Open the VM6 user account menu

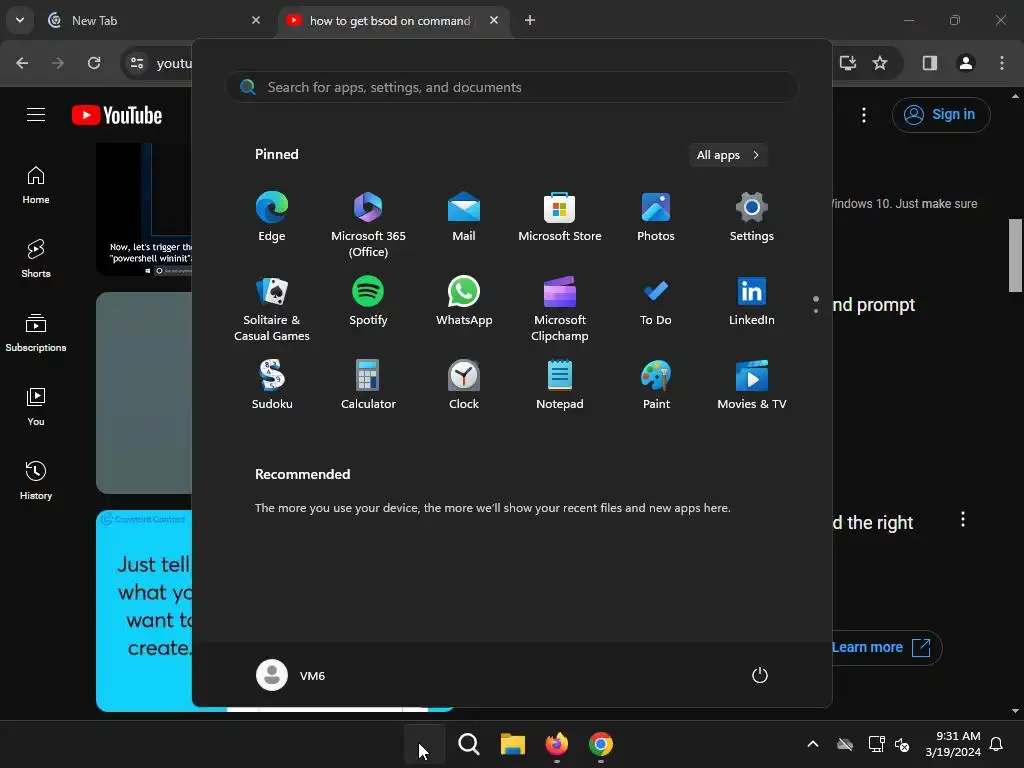(x=291, y=675)
